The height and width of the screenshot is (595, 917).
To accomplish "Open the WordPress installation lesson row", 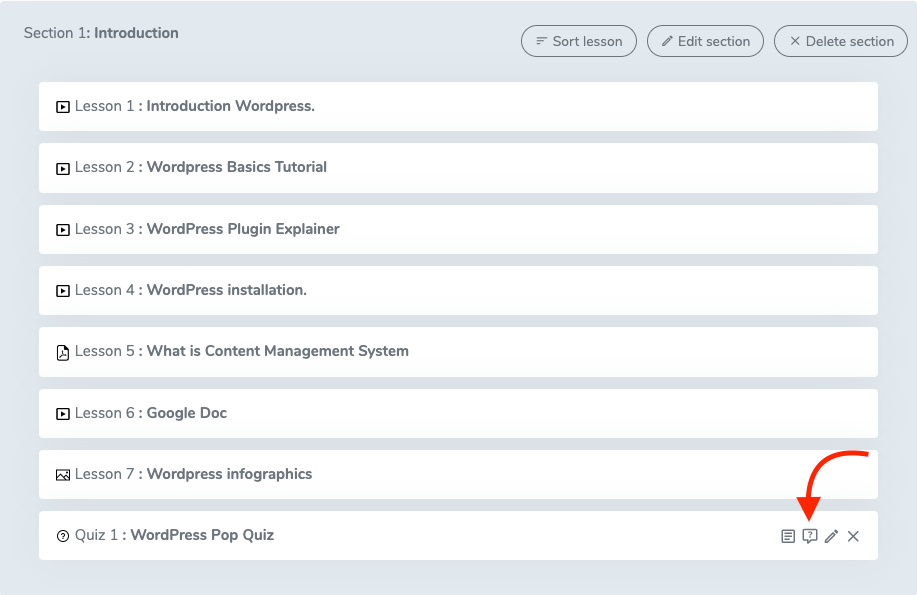I will click(x=226, y=290).
